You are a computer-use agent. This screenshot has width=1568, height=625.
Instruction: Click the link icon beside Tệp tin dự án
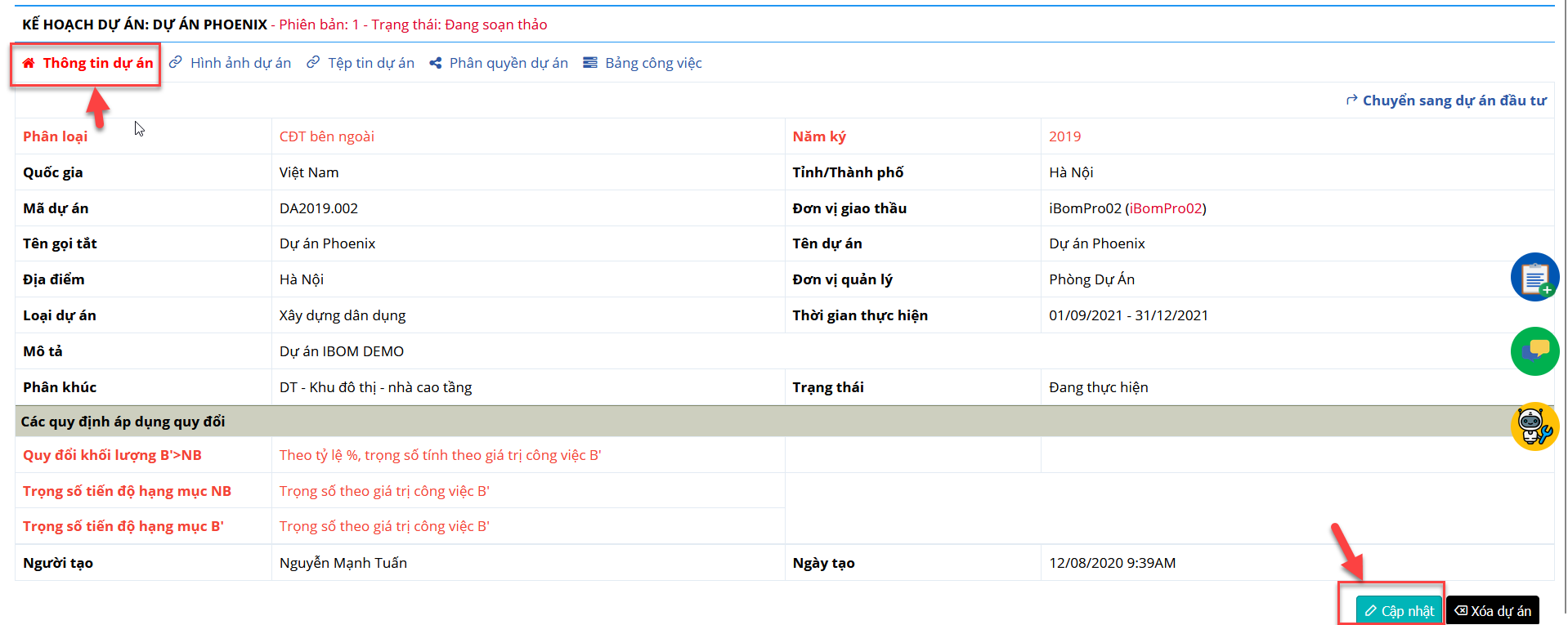[313, 62]
